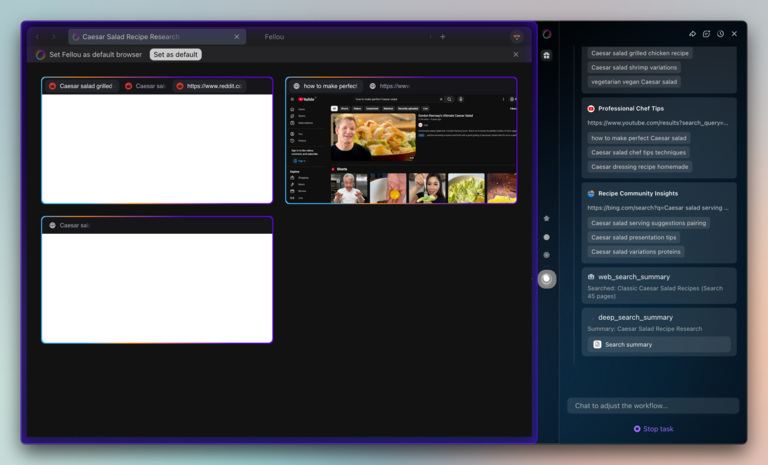
Task: Click the Professional Chef Tips heading
Action: (x=631, y=108)
